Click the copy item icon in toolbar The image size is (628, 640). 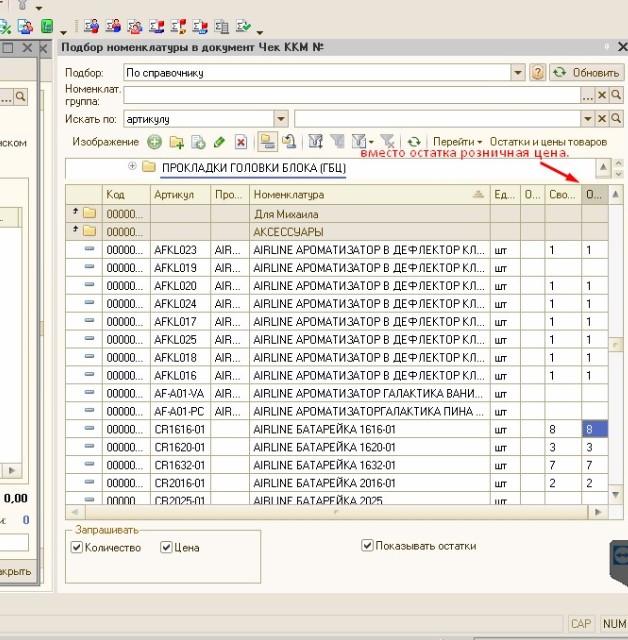point(198,143)
